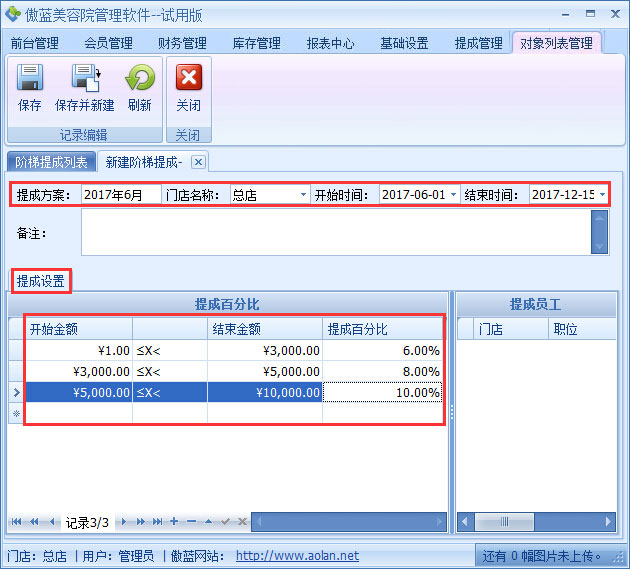Select the ¥10,000.00 end amount cell
The image size is (630, 569).
265,392
